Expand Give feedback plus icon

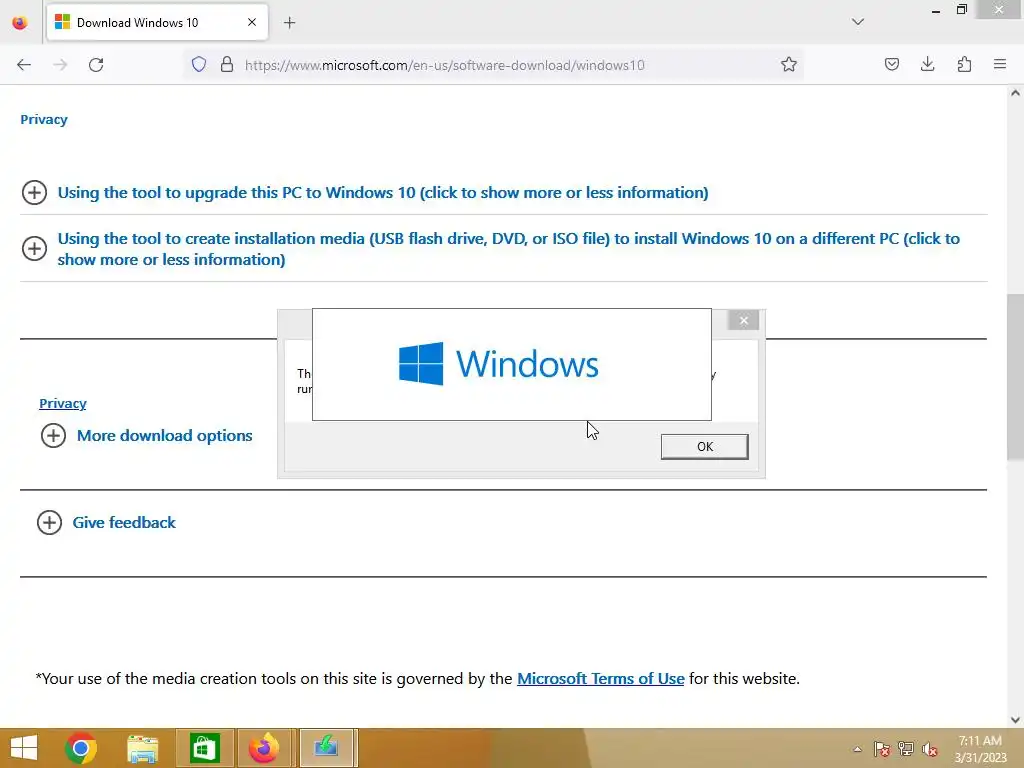point(49,522)
